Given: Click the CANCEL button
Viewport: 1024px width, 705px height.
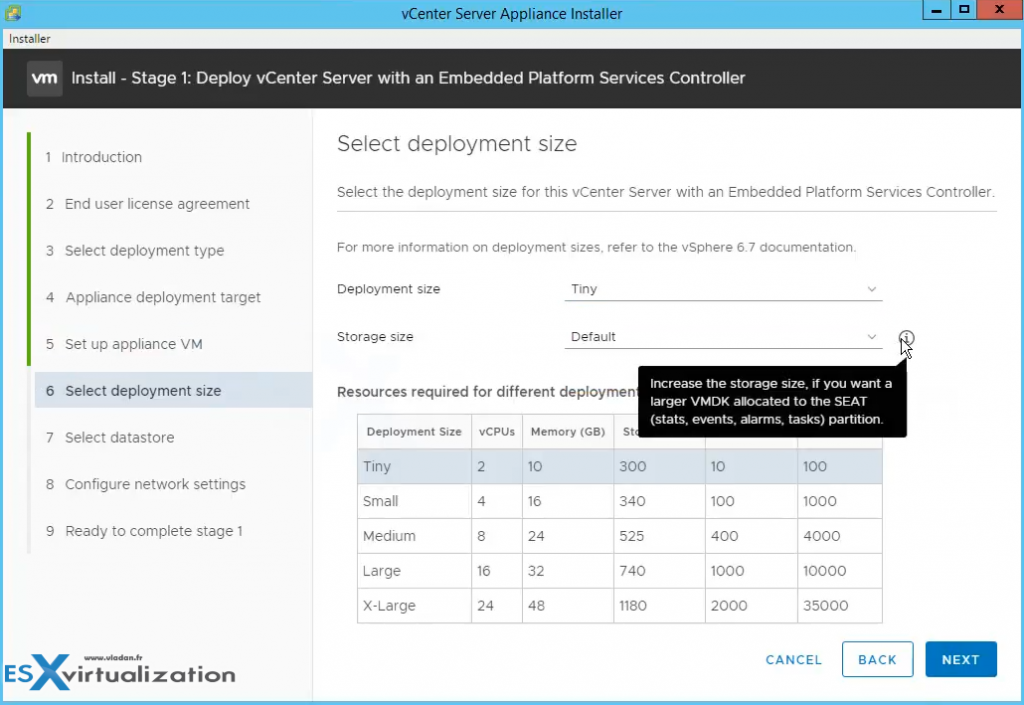Looking at the screenshot, I should (x=793, y=659).
